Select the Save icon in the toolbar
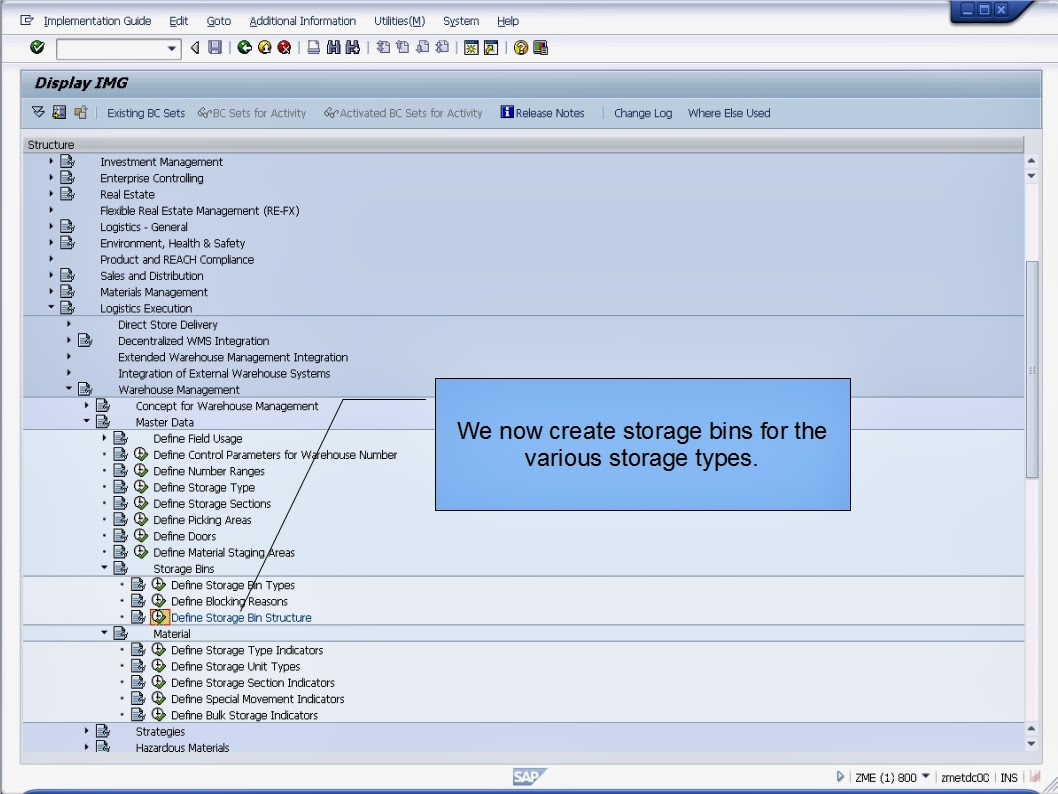Viewport: 1058px width, 794px height. point(214,47)
